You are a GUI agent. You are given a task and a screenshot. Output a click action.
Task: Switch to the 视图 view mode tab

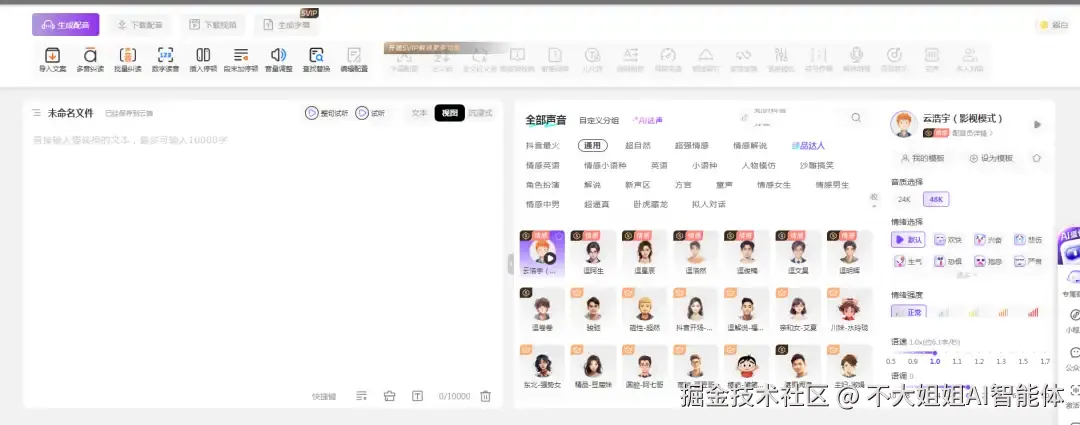point(449,113)
